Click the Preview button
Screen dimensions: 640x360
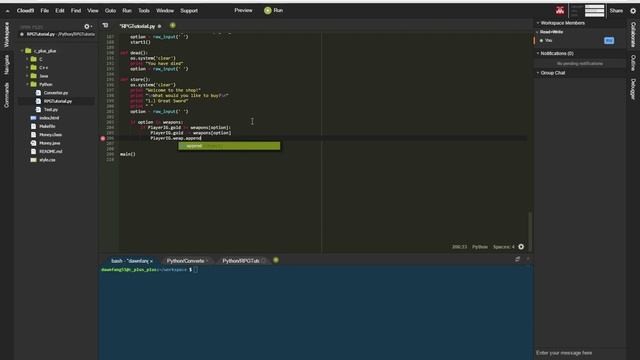(x=243, y=10)
